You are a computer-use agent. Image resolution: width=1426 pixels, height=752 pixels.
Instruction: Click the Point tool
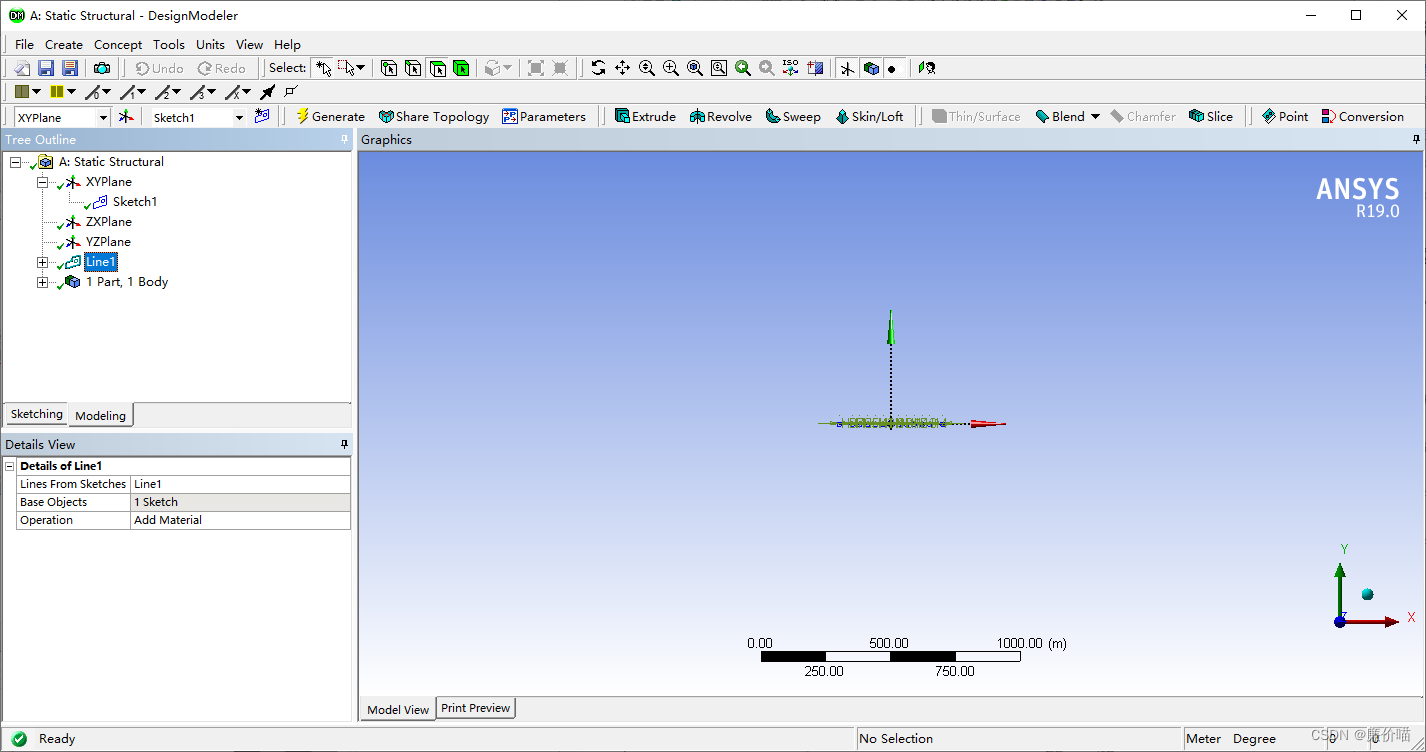(1285, 117)
